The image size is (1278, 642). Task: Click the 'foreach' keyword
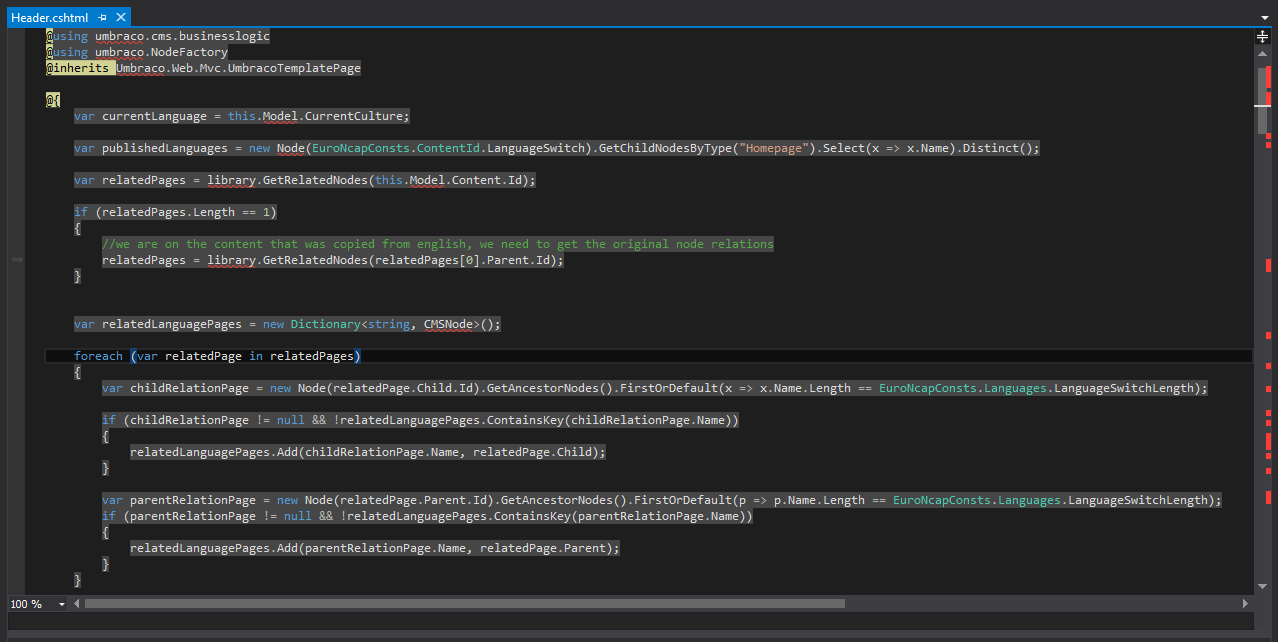98,356
